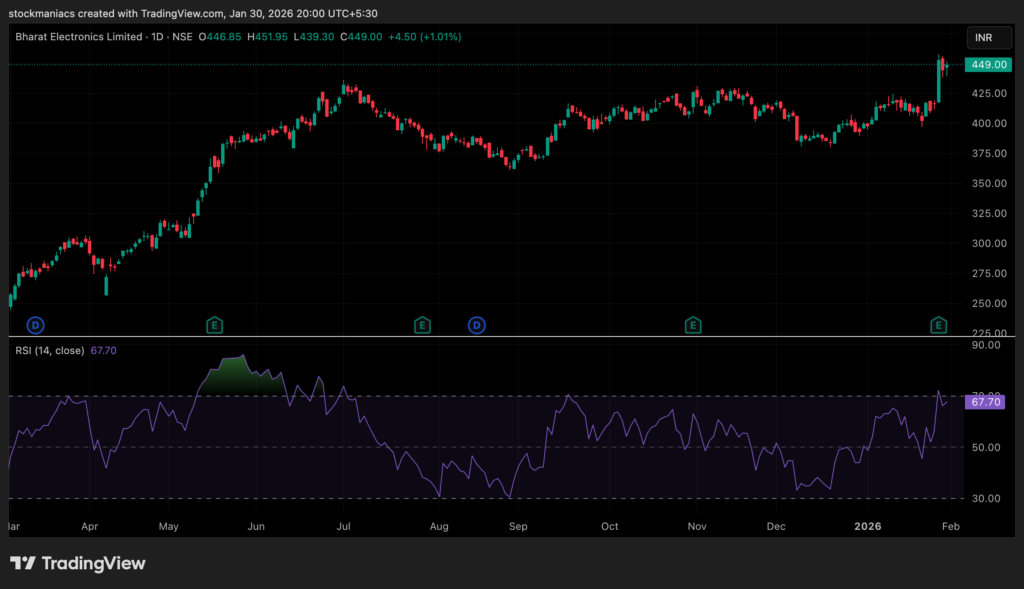Viewport: 1024px width, 589px height.
Task: Click the earnings marker near late July
Action: 422,325
